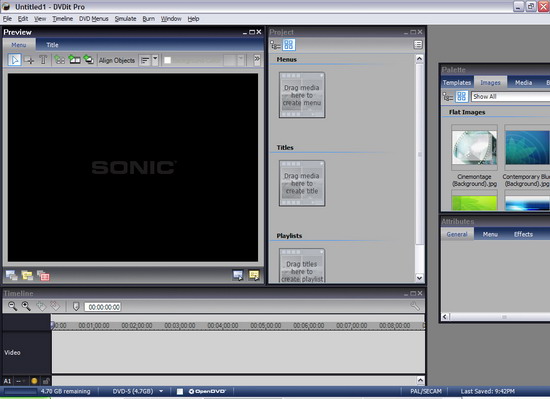Click the 'Drag media here to create menu' placeholder

[x=302, y=95]
